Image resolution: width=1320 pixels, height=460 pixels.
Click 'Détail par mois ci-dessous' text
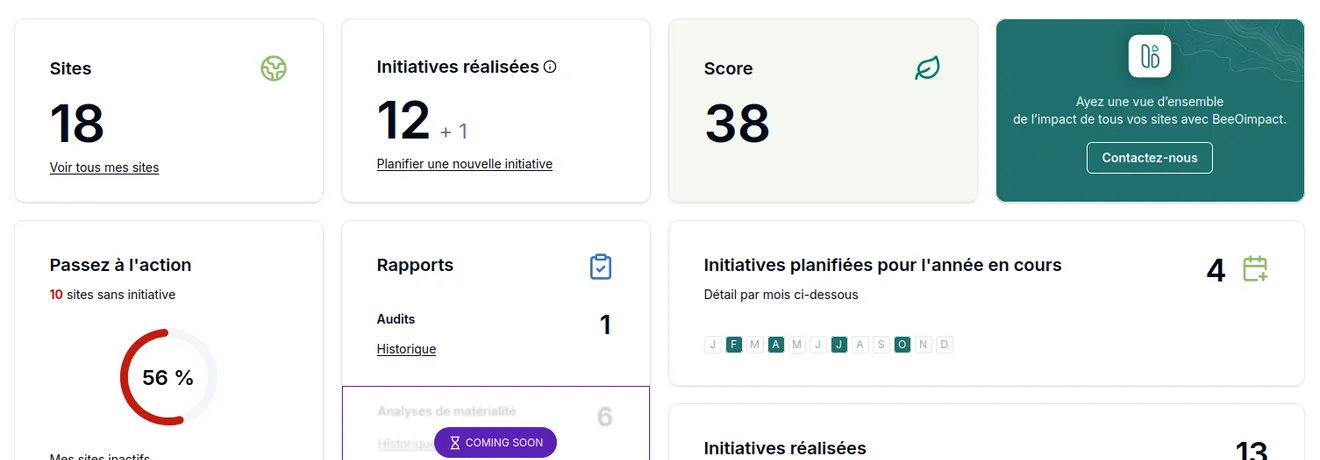tap(781, 295)
